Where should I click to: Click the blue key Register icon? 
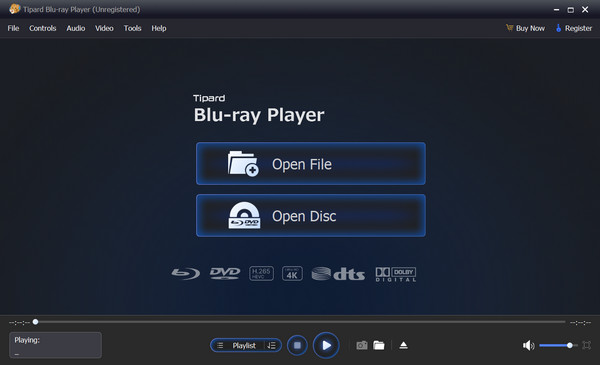[558, 28]
